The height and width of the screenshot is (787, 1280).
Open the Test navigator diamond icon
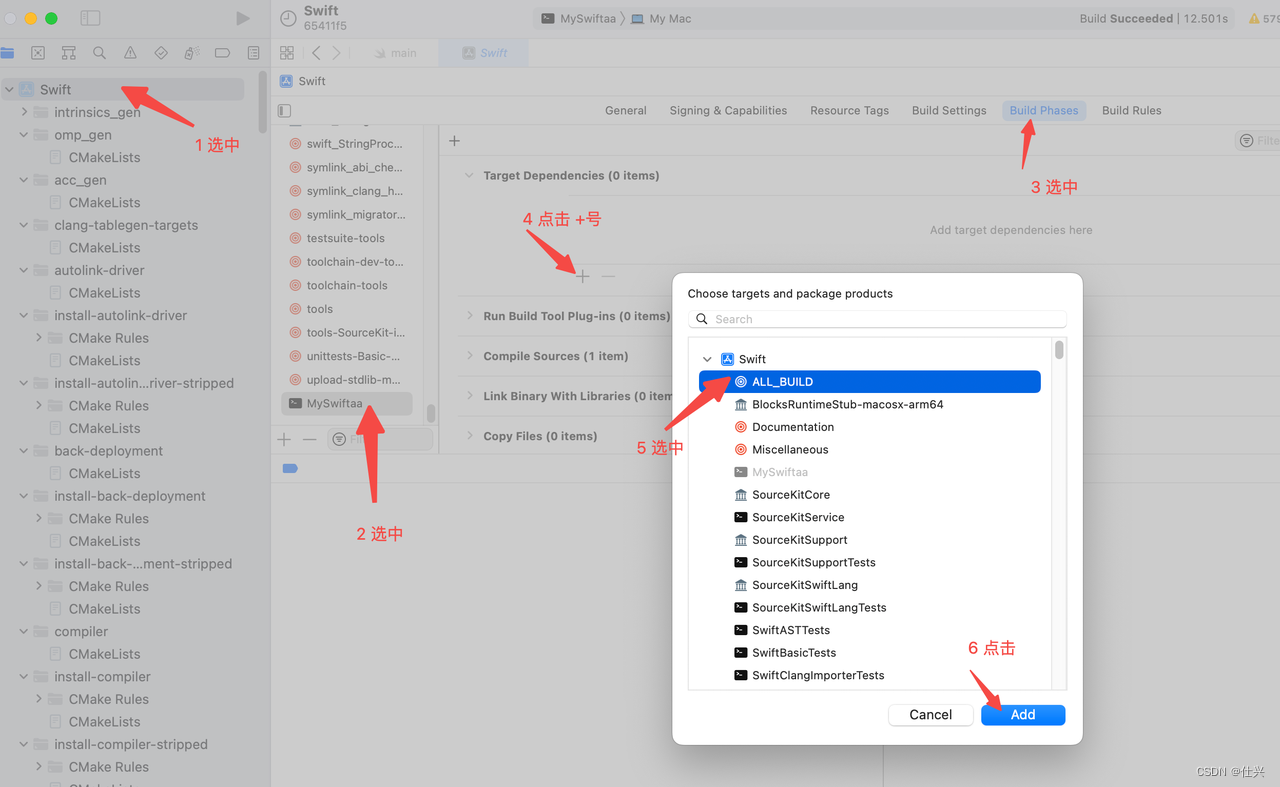click(x=161, y=53)
